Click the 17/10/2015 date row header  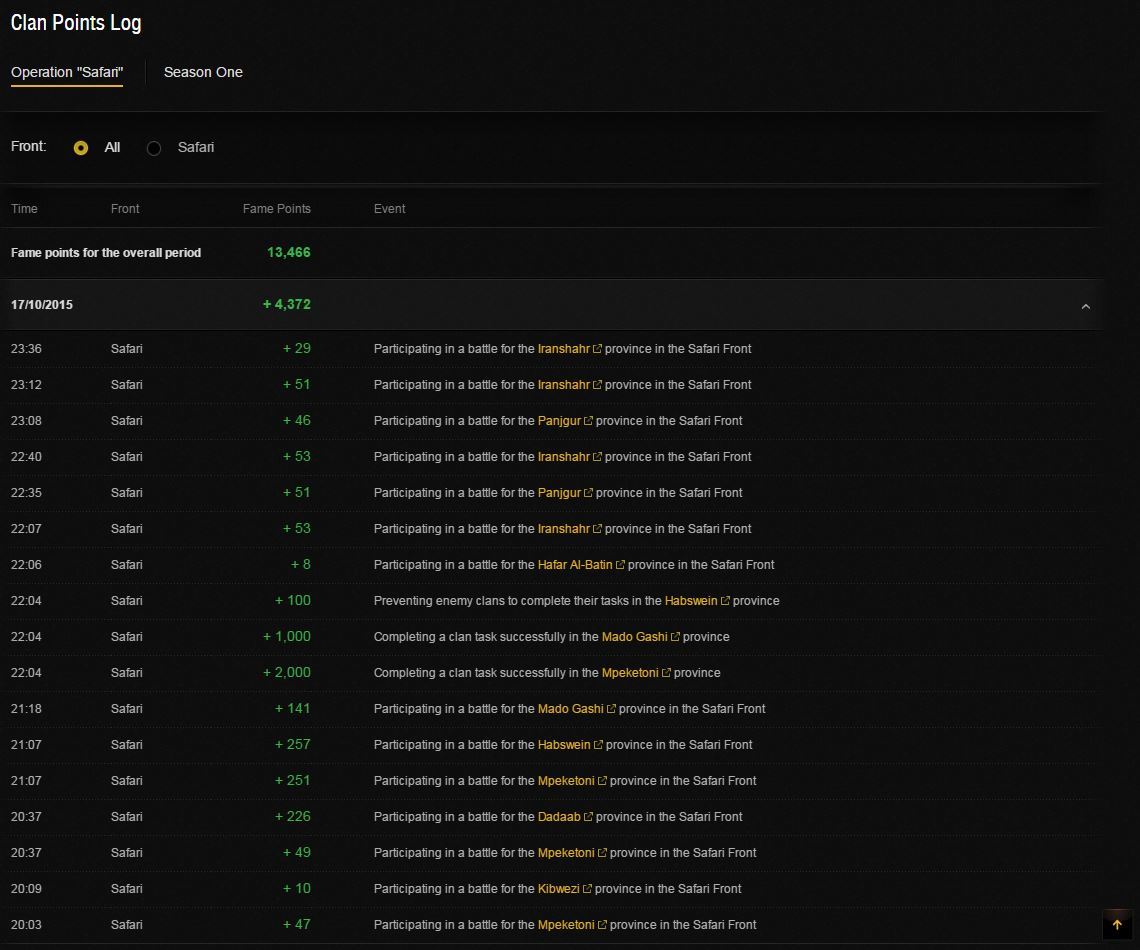pos(42,305)
